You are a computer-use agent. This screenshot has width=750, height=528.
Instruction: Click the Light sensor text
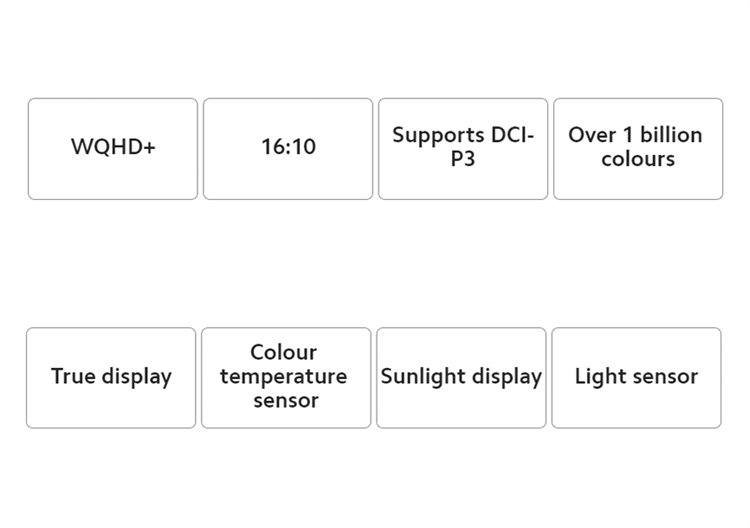[636, 377]
